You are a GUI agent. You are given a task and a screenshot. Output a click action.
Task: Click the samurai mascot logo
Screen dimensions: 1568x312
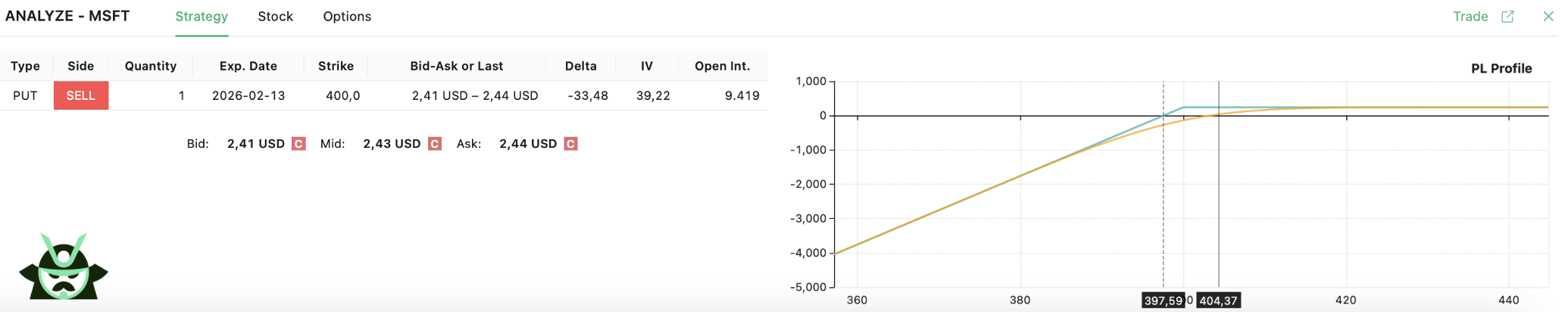coord(64,267)
